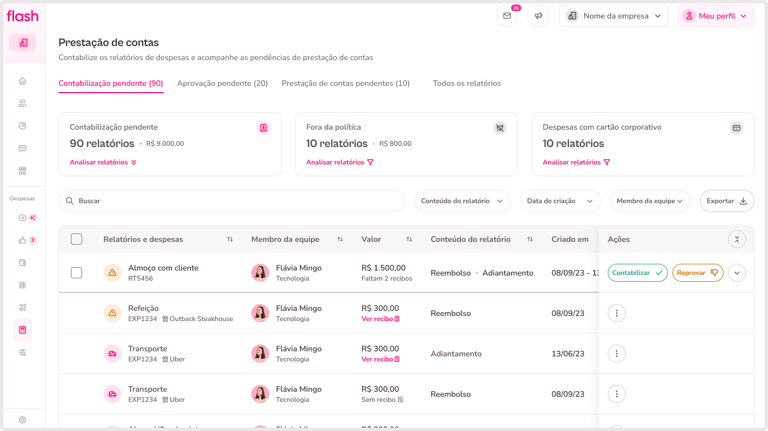Open the settings gear at sidebar bottom

(23, 420)
